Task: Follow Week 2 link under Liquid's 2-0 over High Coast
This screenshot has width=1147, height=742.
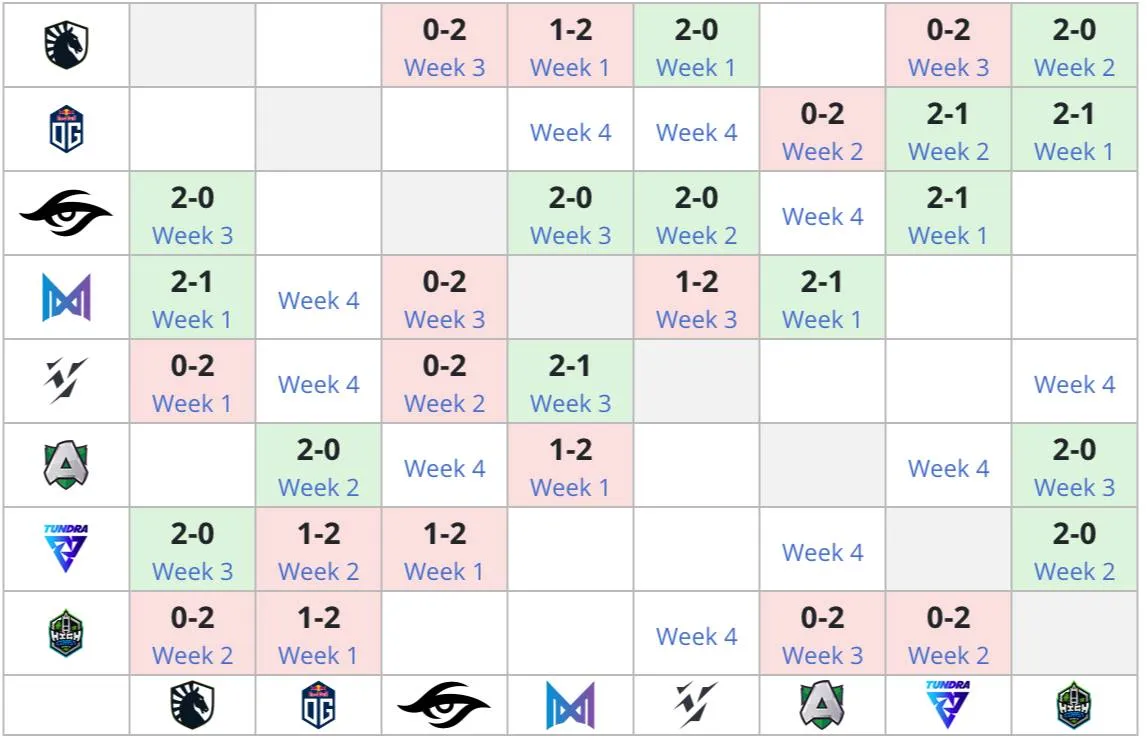Action: click(1074, 67)
